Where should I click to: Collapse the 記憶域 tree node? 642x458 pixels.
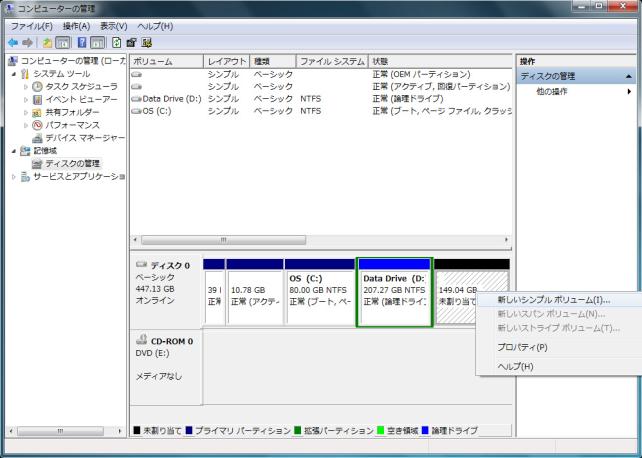[14, 151]
